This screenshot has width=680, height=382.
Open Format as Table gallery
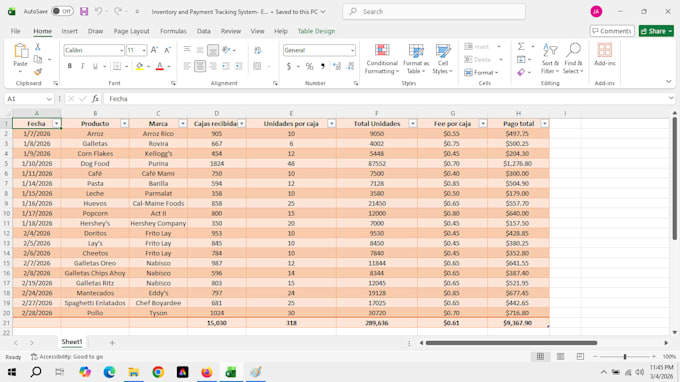(416, 59)
